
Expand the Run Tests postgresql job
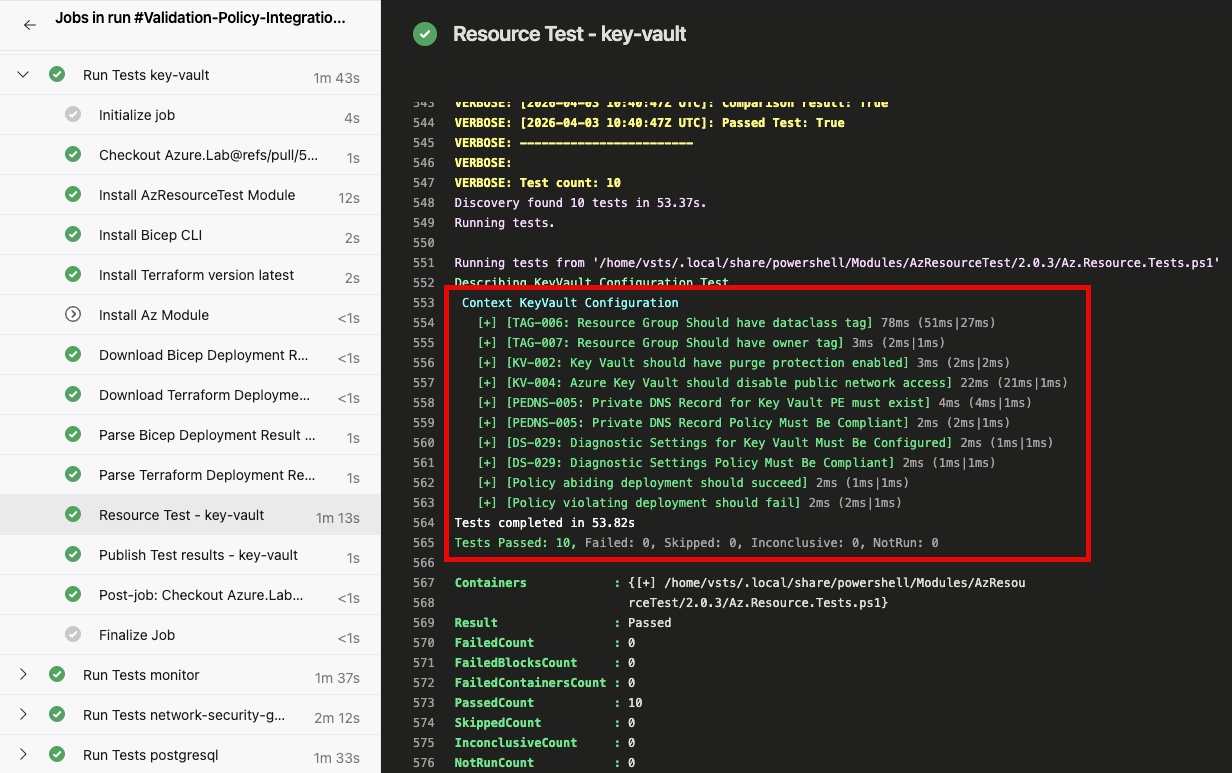[x=24, y=755]
